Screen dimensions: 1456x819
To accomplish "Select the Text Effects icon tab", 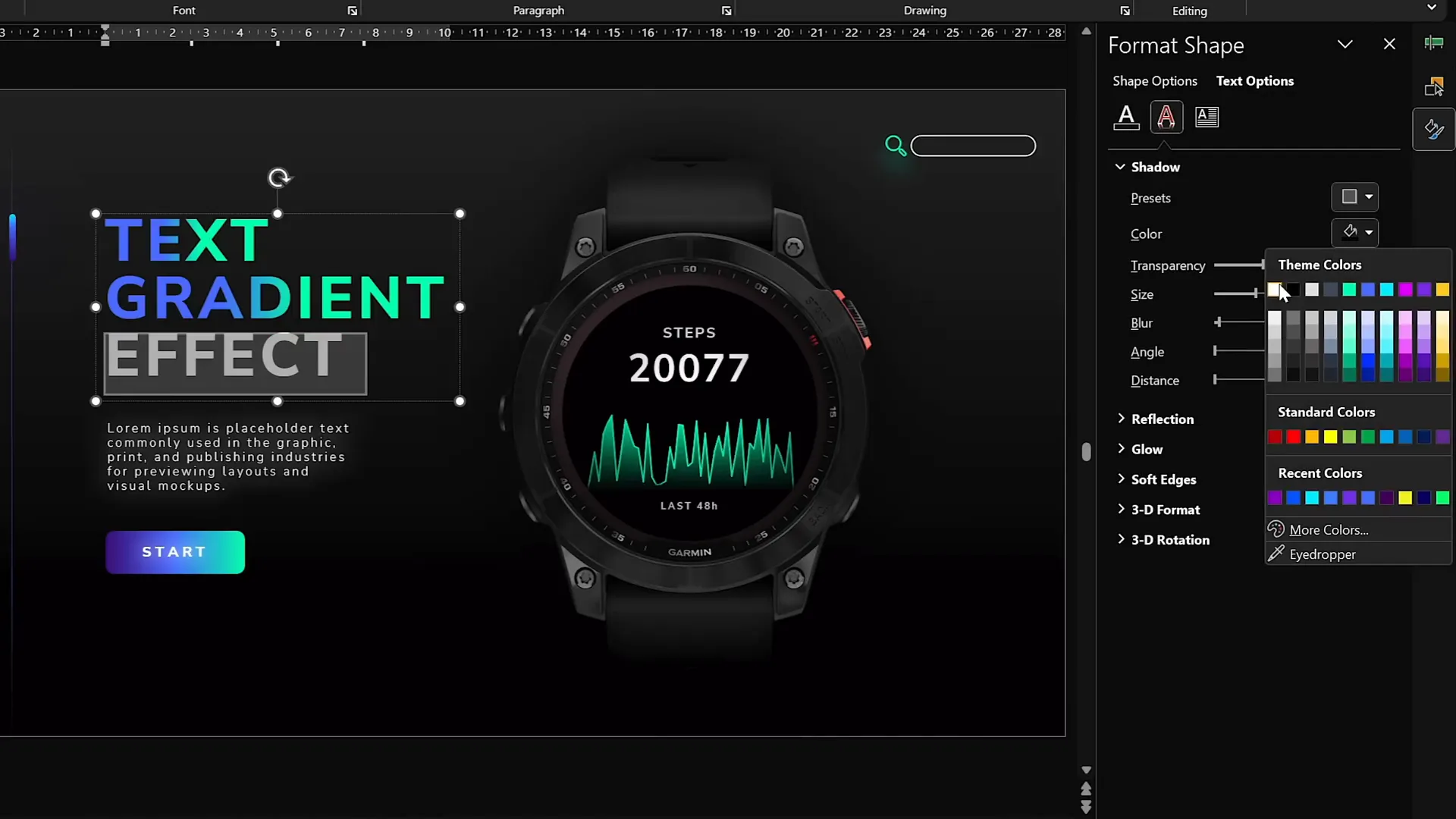I will pos(1166,117).
